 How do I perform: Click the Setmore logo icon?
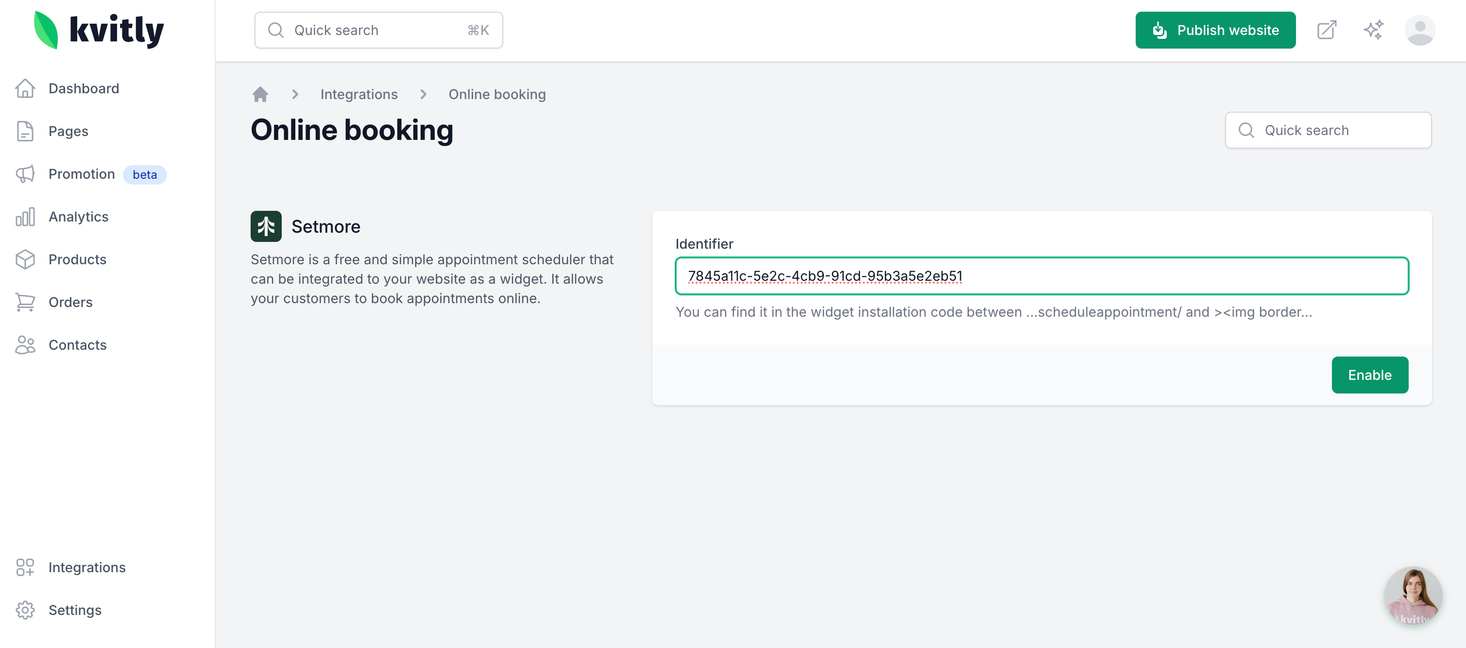pyautogui.click(x=266, y=226)
